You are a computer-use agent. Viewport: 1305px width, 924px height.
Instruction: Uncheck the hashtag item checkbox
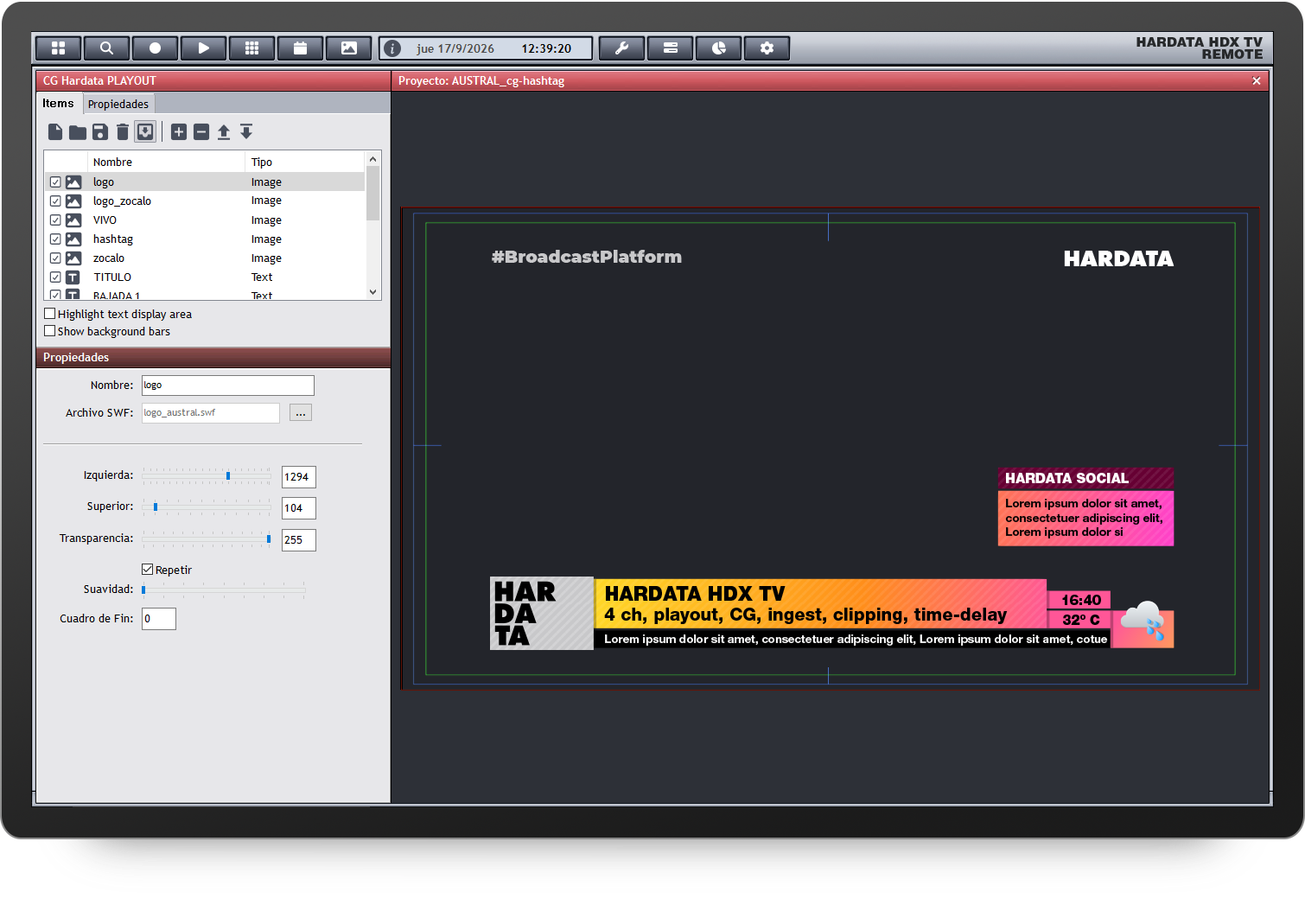(55, 239)
